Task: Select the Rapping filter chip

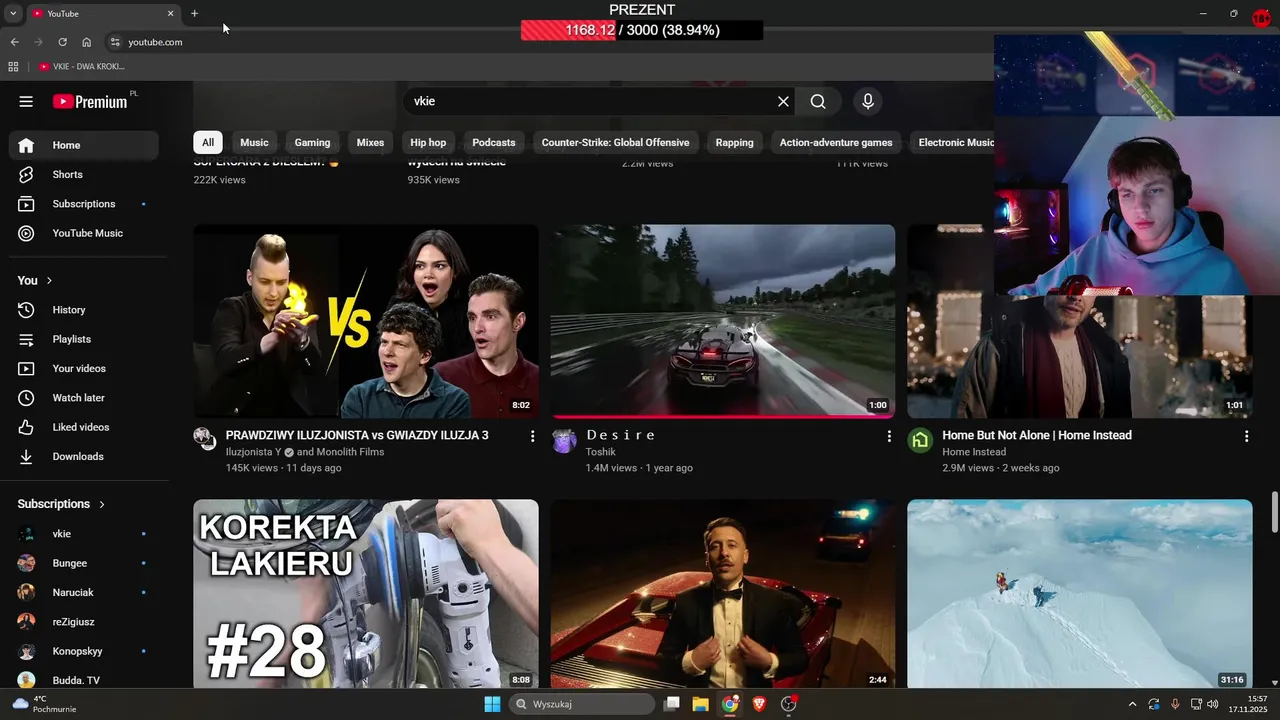Action: [x=734, y=142]
